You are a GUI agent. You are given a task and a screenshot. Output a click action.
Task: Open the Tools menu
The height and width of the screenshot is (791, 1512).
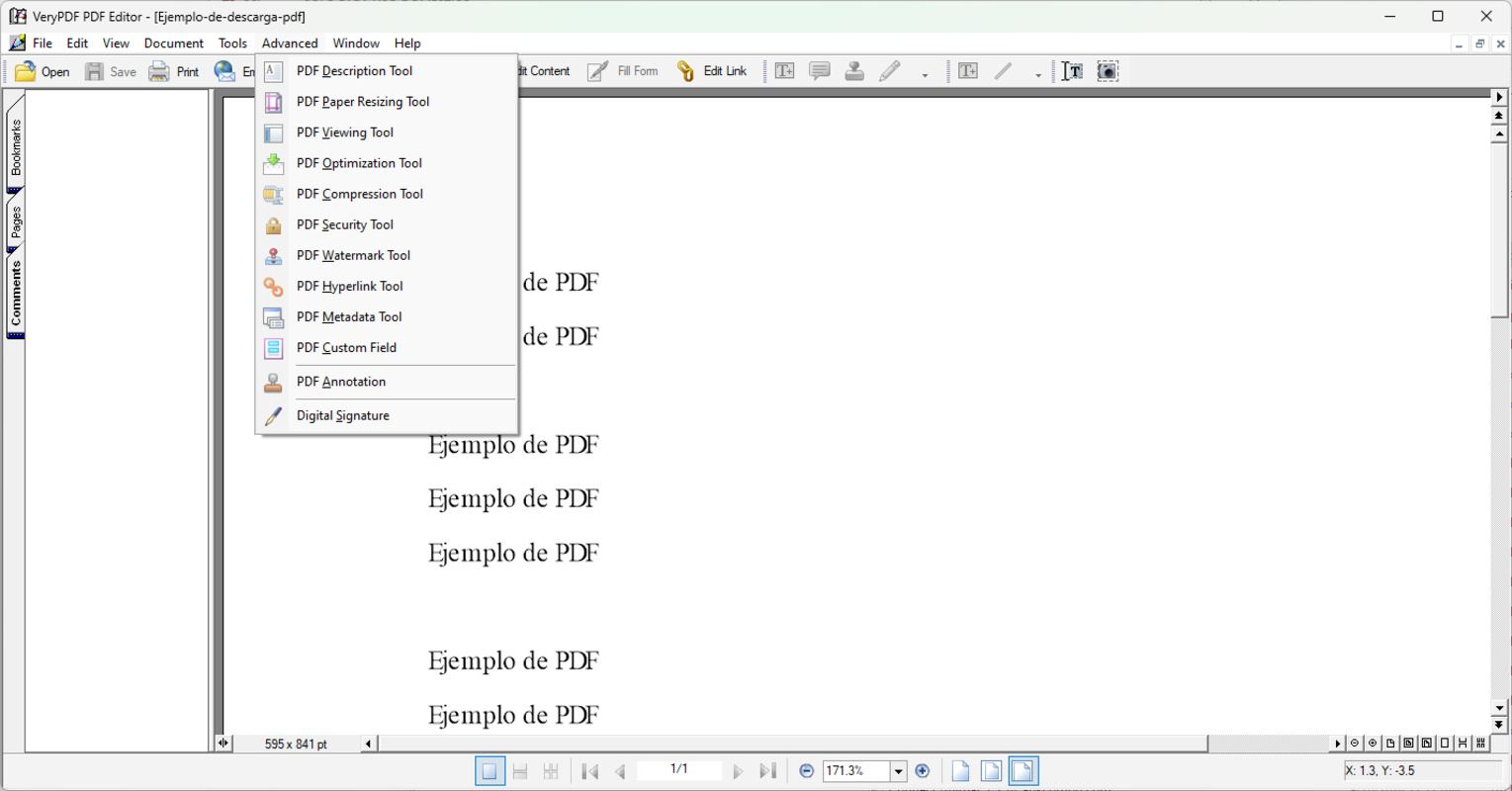point(232,44)
